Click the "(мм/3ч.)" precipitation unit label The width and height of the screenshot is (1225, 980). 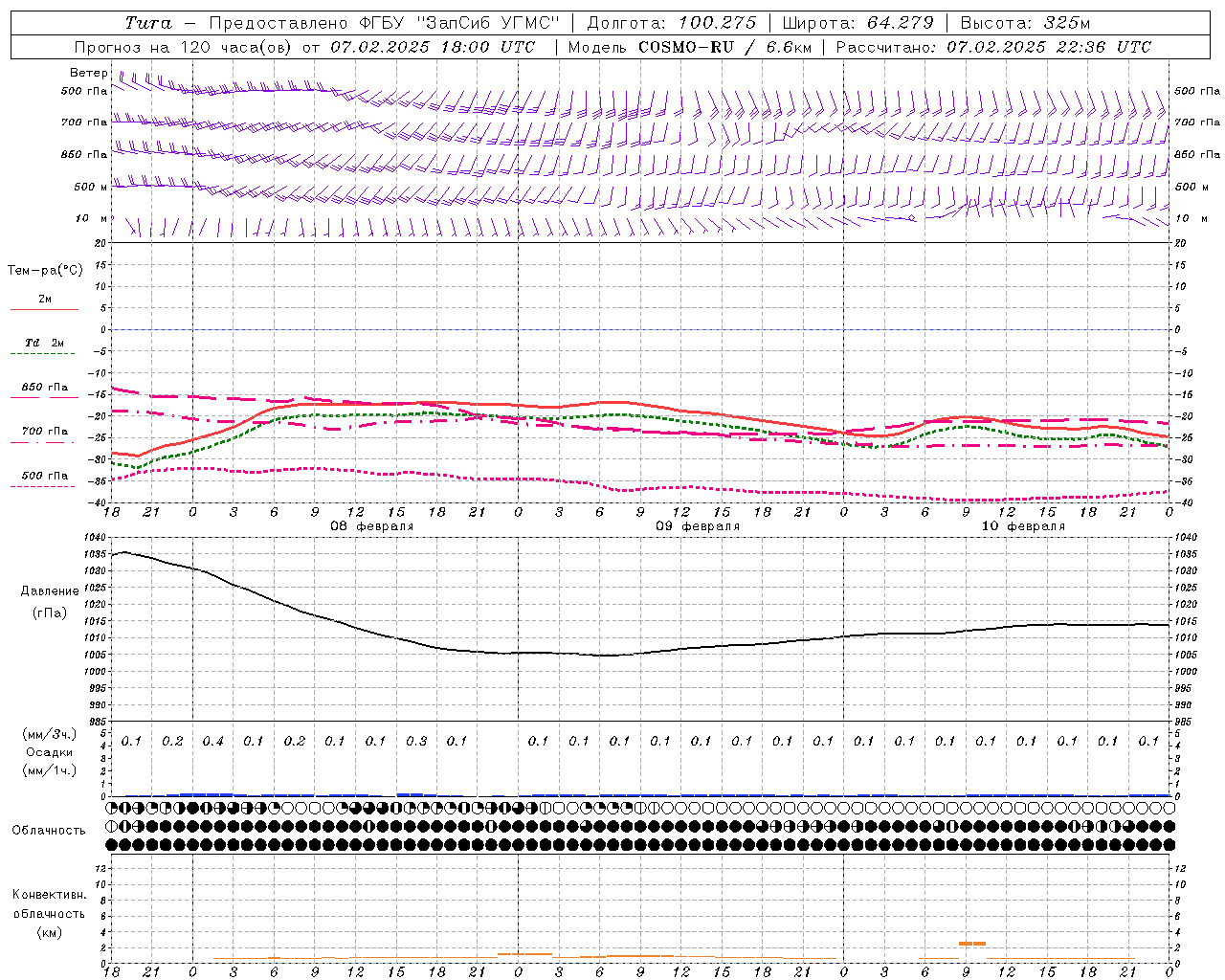[x=50, y=734]
